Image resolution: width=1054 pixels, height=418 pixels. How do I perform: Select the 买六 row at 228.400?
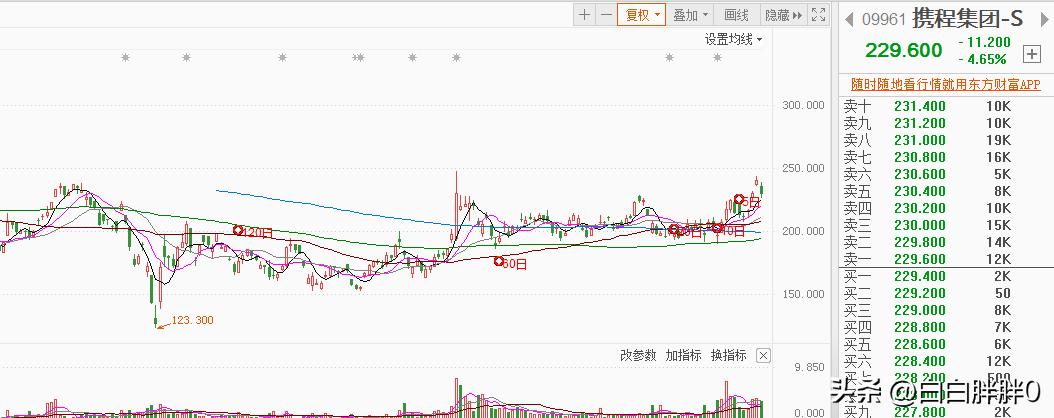pyautogui.click(x=946, y=362)
